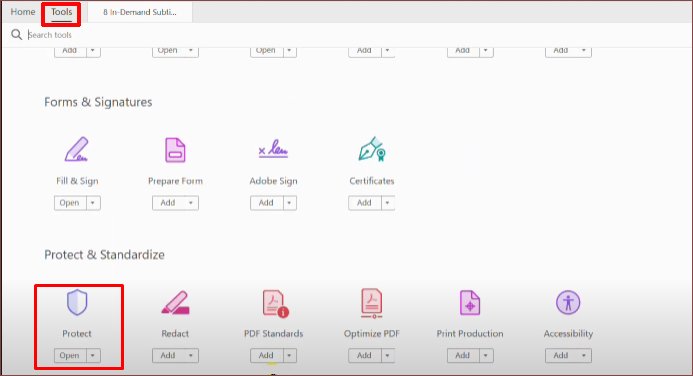The width and height of the screenshot is (693, 376).
Task: Click the Forms & Signatures heading
Action: 98,102
